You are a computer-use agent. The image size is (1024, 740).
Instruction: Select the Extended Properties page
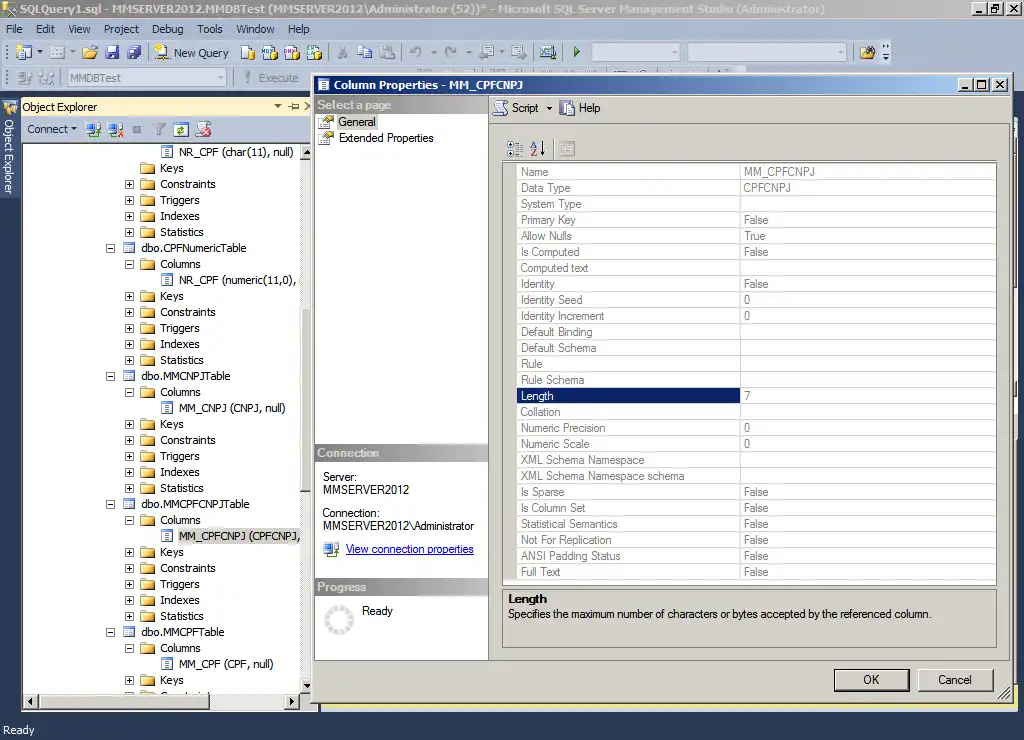[x=385, y=138]
